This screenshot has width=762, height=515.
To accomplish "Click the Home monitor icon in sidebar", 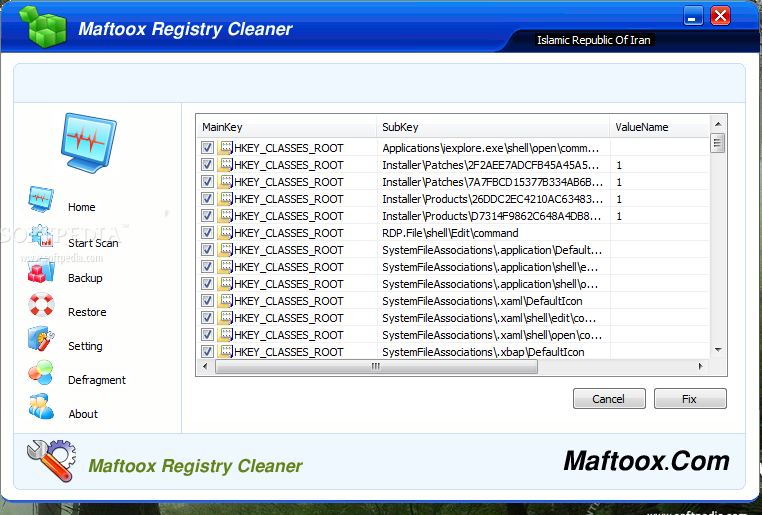I will point(41,199).
